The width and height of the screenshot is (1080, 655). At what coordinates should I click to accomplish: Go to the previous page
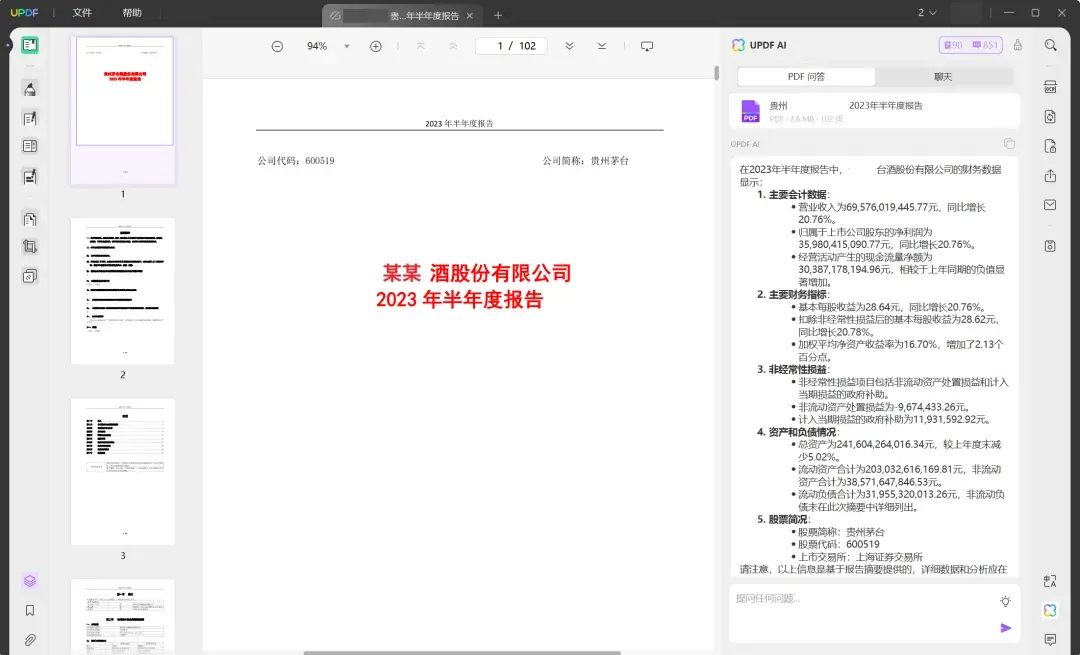tap(453, 46)
